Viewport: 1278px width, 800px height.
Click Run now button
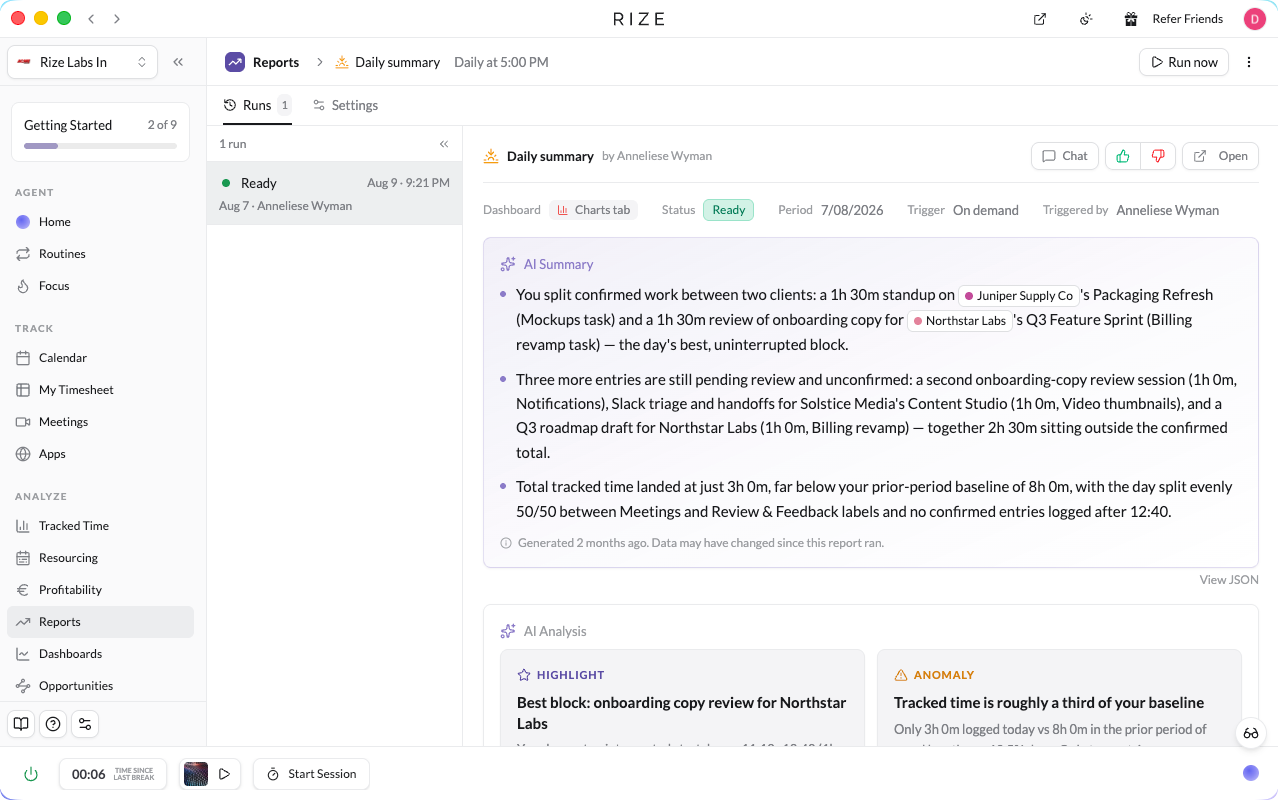[x=1184, y=62]
